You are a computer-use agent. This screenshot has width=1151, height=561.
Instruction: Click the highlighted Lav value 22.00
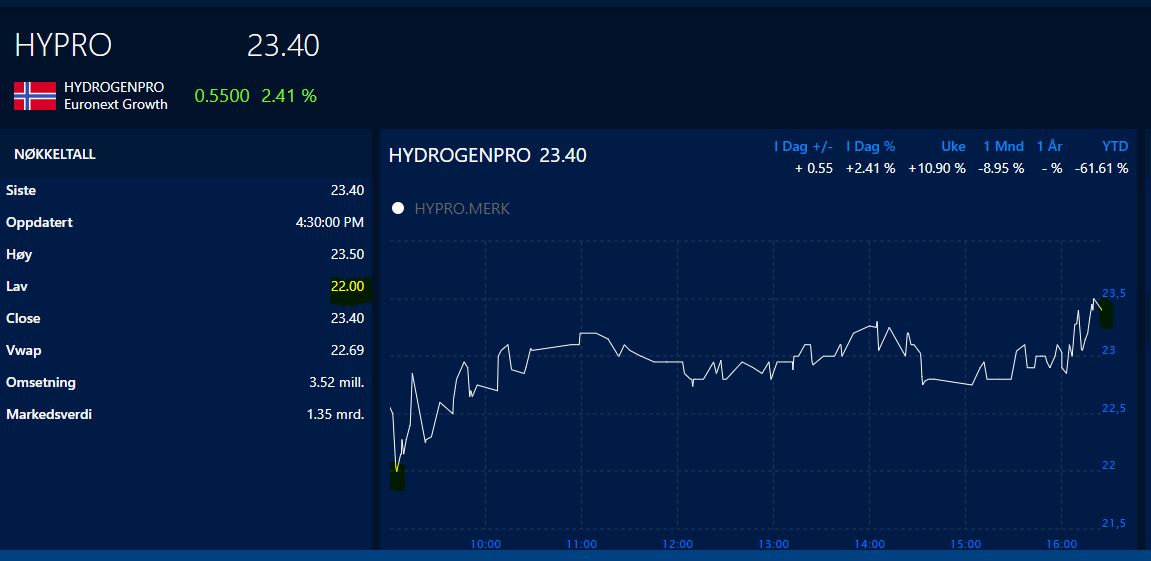(347, 286)
